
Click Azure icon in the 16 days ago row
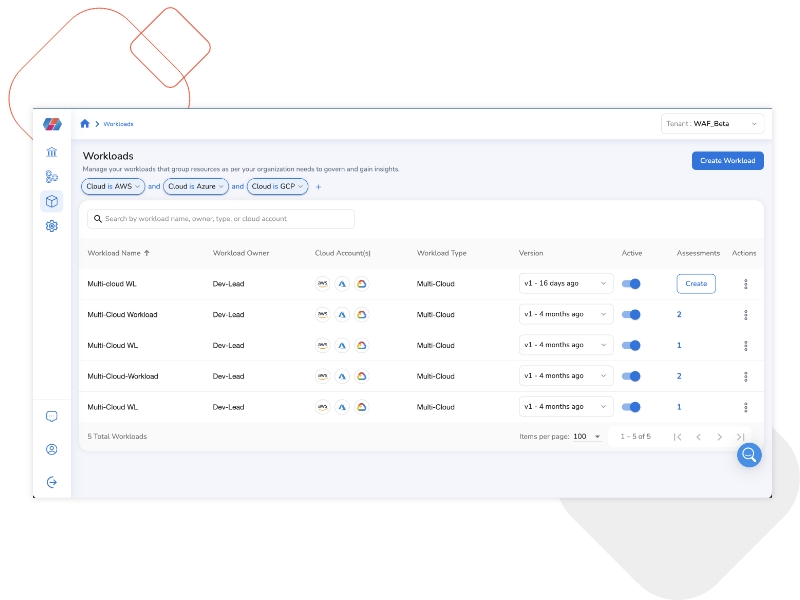[342, 284]
